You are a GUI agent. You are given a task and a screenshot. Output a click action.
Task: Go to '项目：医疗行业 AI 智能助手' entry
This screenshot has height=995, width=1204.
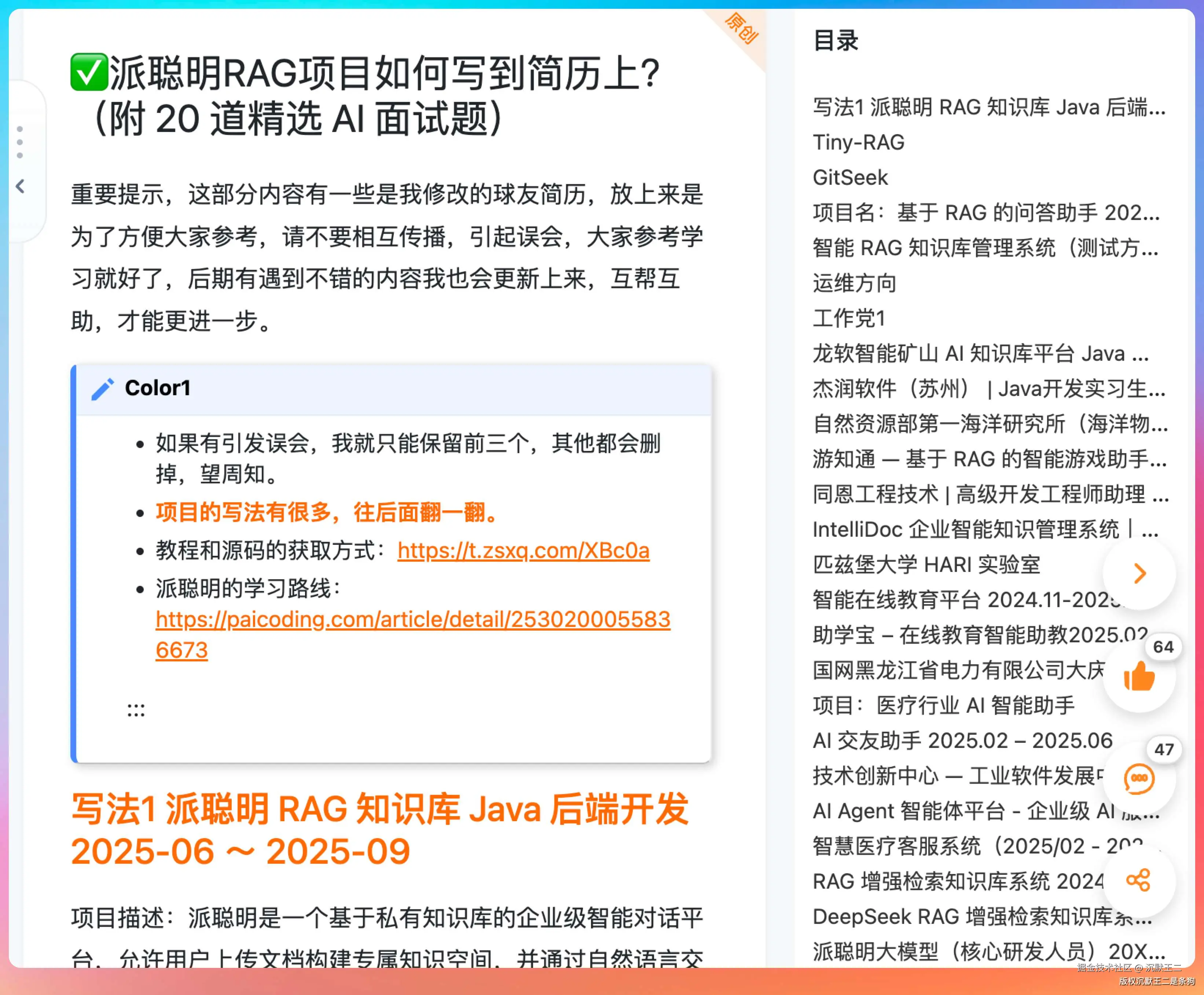pos(944,706)
